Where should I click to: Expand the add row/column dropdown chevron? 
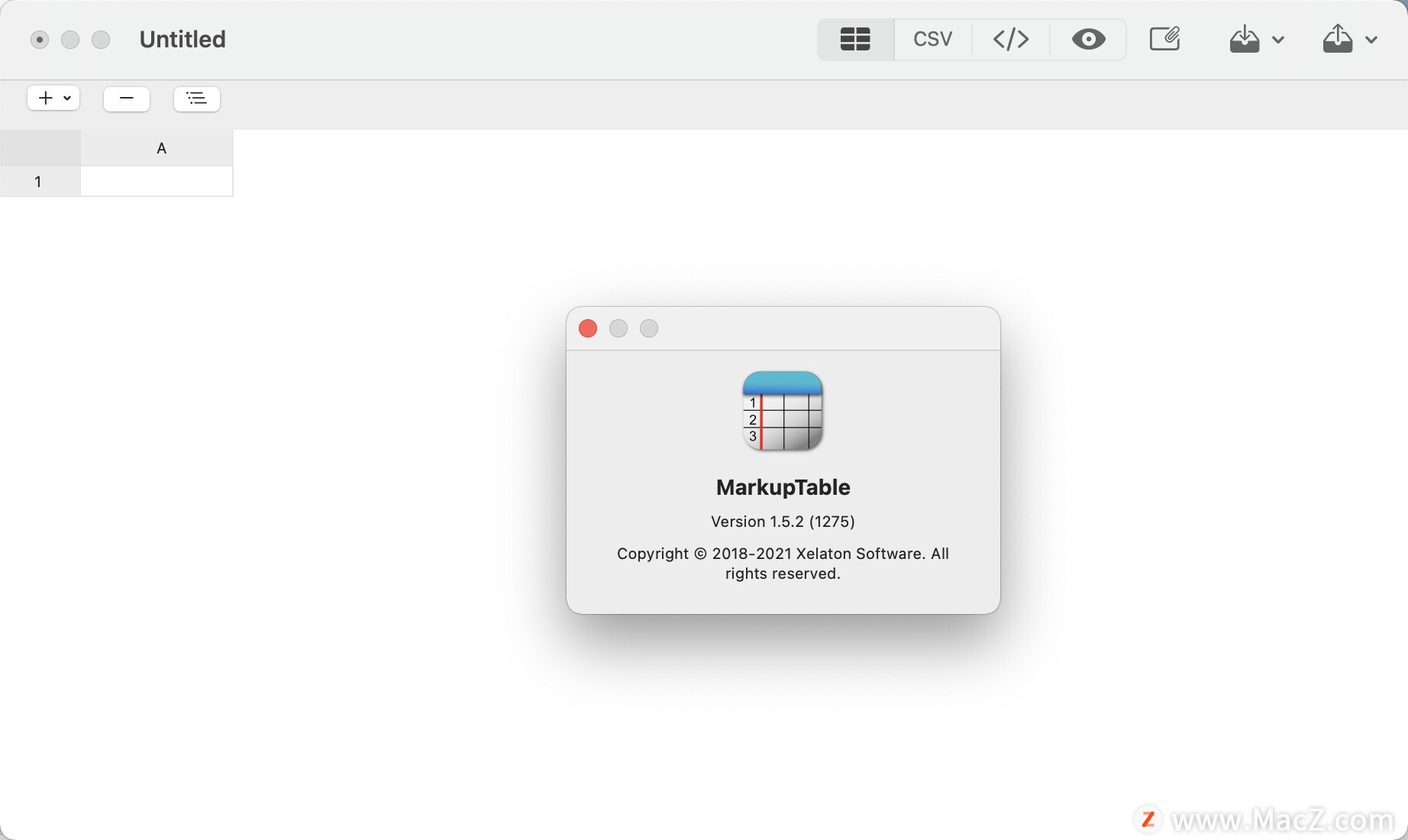66,98
